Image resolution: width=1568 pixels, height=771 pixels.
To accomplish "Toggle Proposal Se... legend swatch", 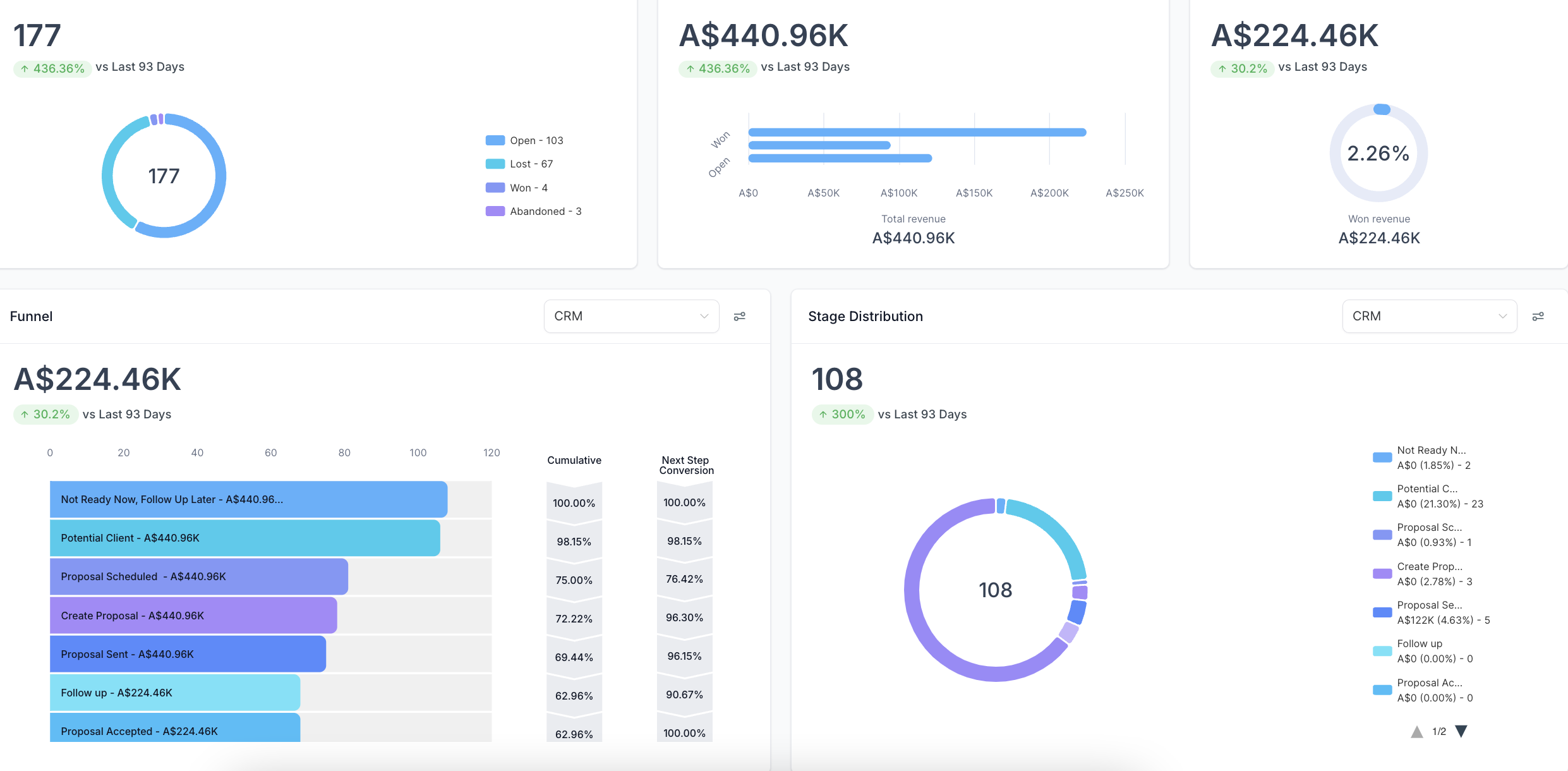I will click(x=1382, y=612).
